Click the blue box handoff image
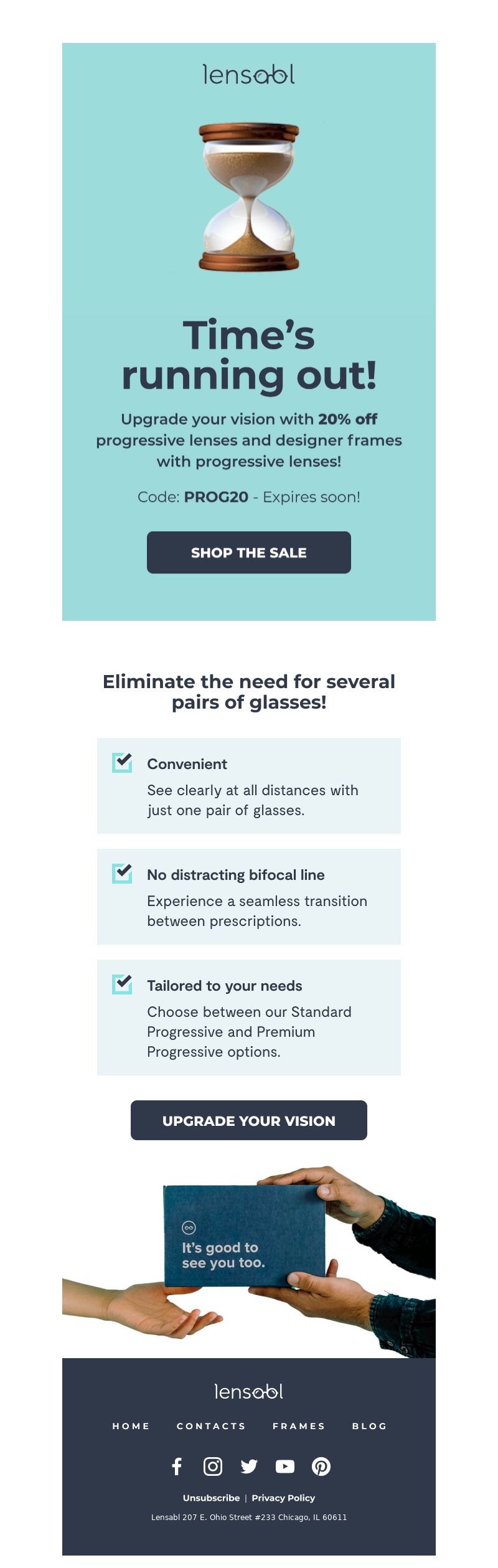Image resolution: width=498 pixels, height=1568 pixels. pos(249,1261)
